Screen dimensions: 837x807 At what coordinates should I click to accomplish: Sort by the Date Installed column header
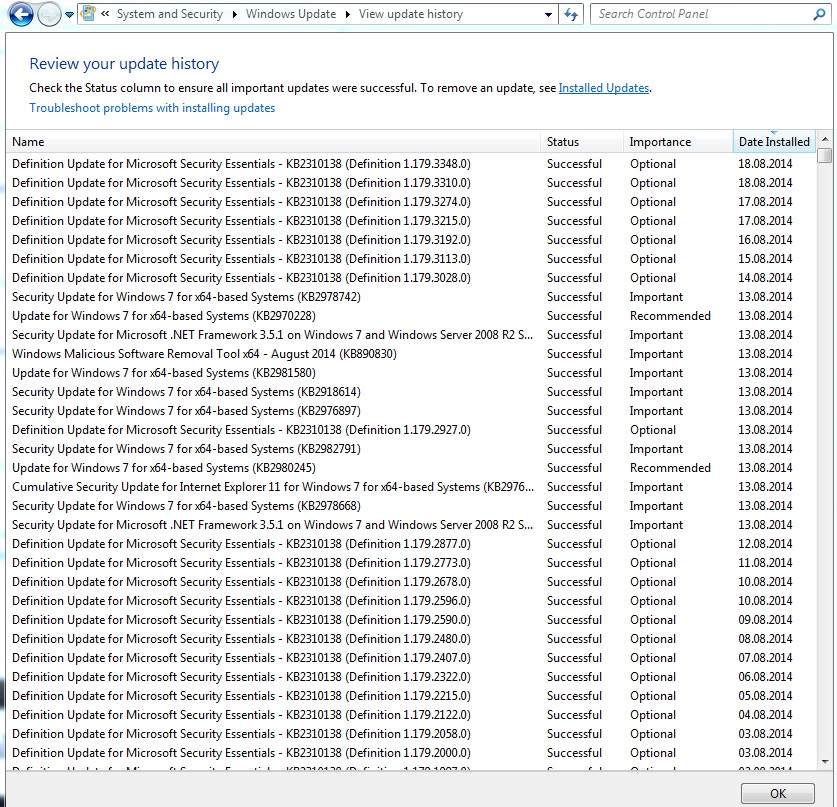tap(774, 141)
